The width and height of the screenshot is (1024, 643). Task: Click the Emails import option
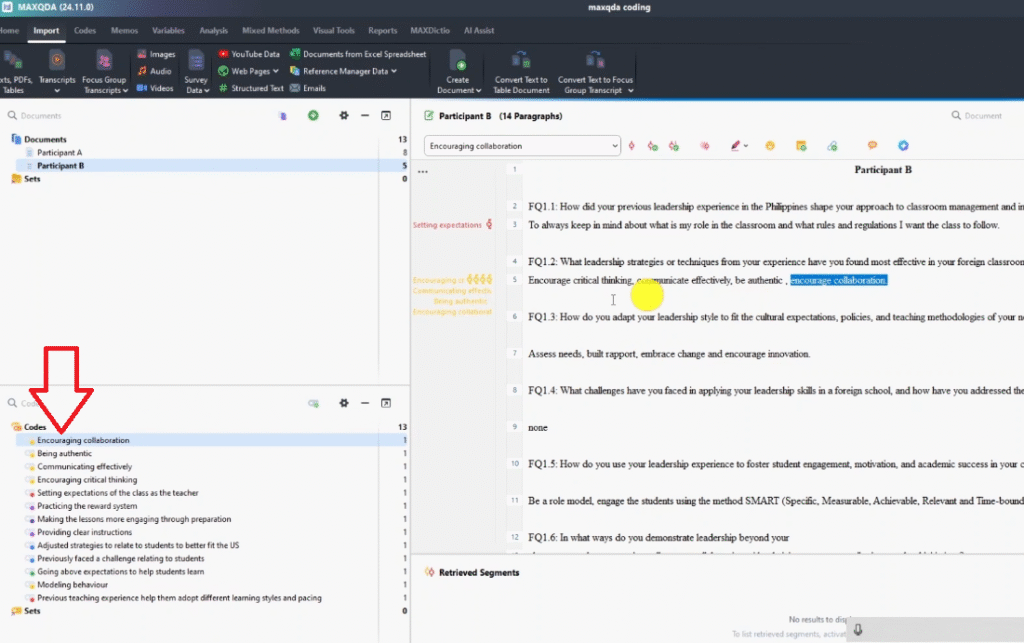tap(294, 88)
